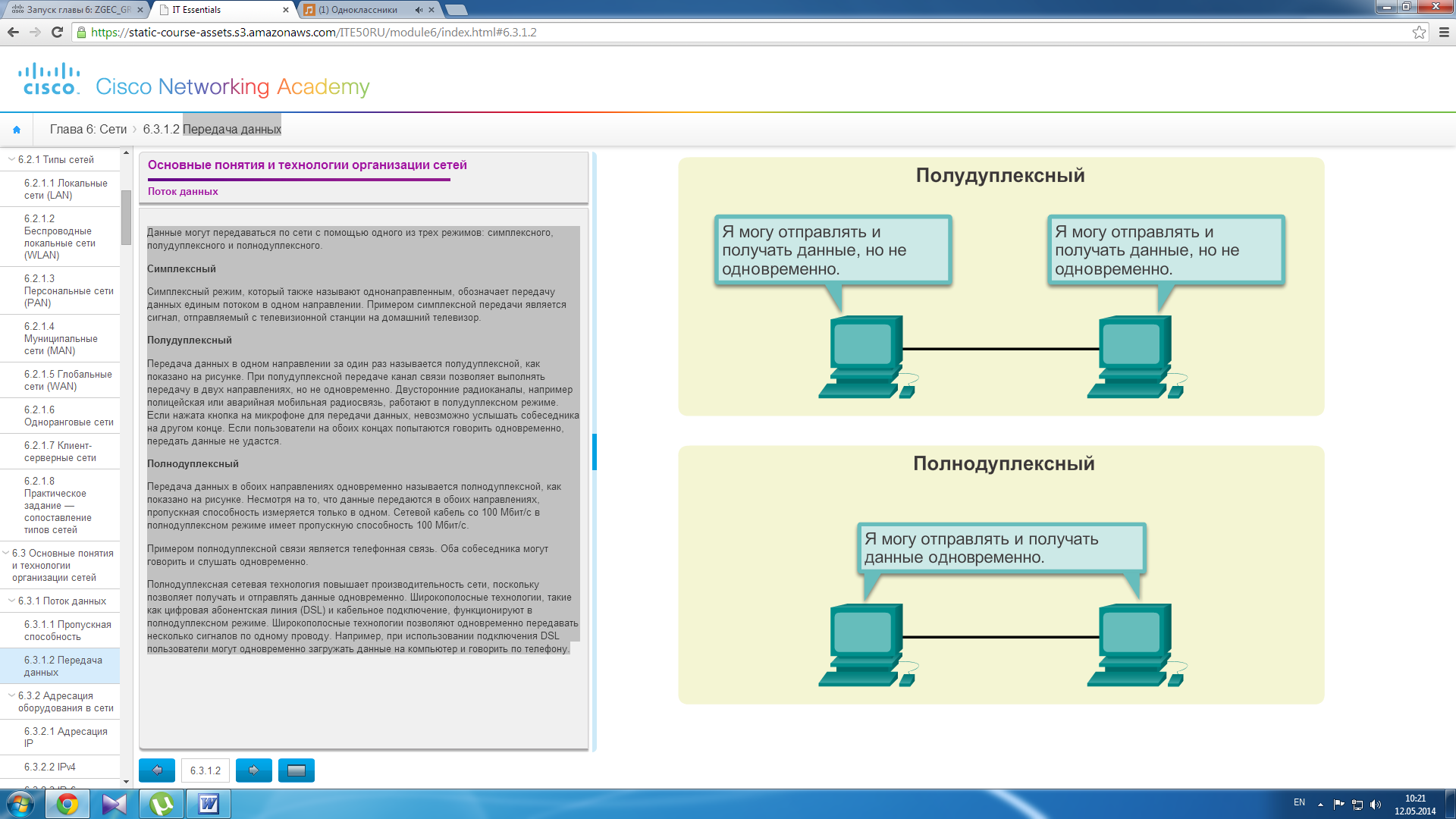Go to the previous page with the left arrow button
Screen dimensions: 1456x819
click(x=157, y=770)
